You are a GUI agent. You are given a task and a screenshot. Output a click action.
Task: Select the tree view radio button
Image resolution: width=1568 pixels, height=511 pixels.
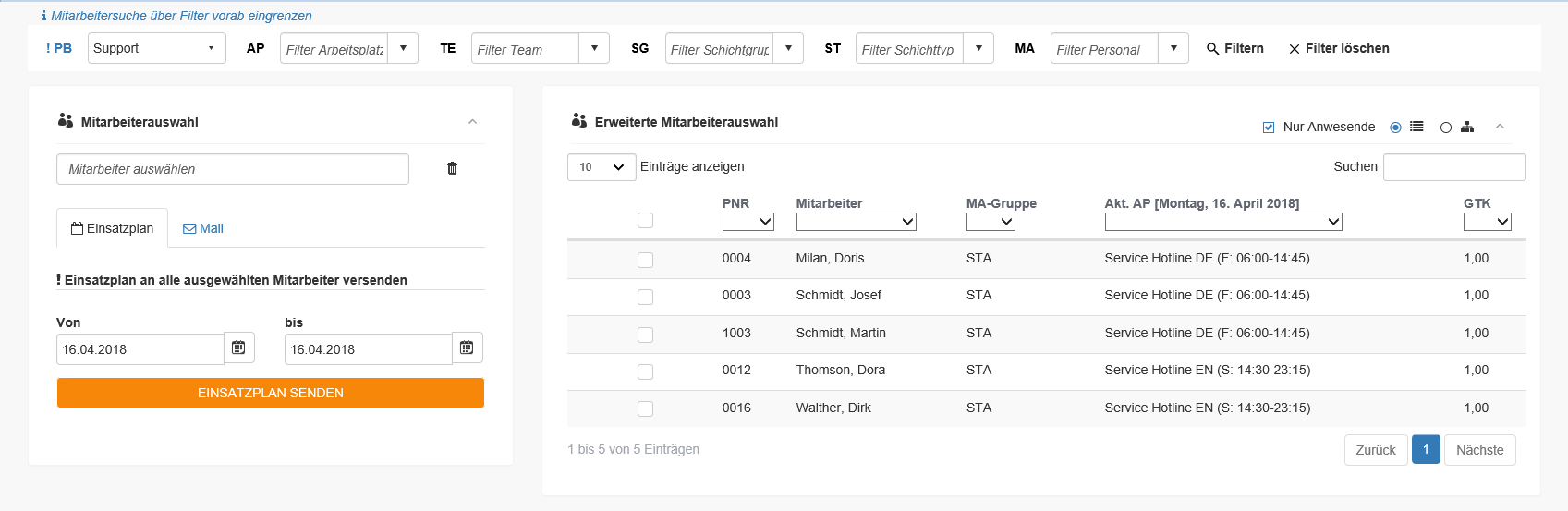(x=1446, y=128)
